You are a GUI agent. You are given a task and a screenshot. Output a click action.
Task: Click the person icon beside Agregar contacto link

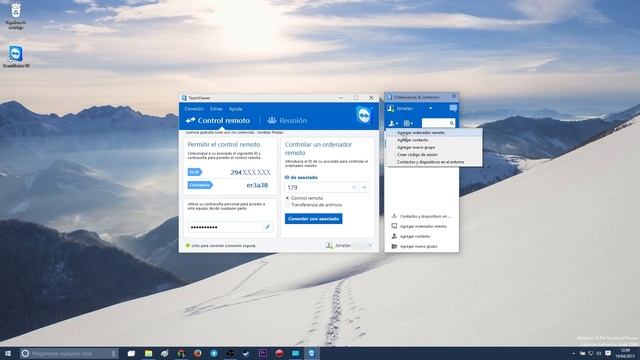394,236
